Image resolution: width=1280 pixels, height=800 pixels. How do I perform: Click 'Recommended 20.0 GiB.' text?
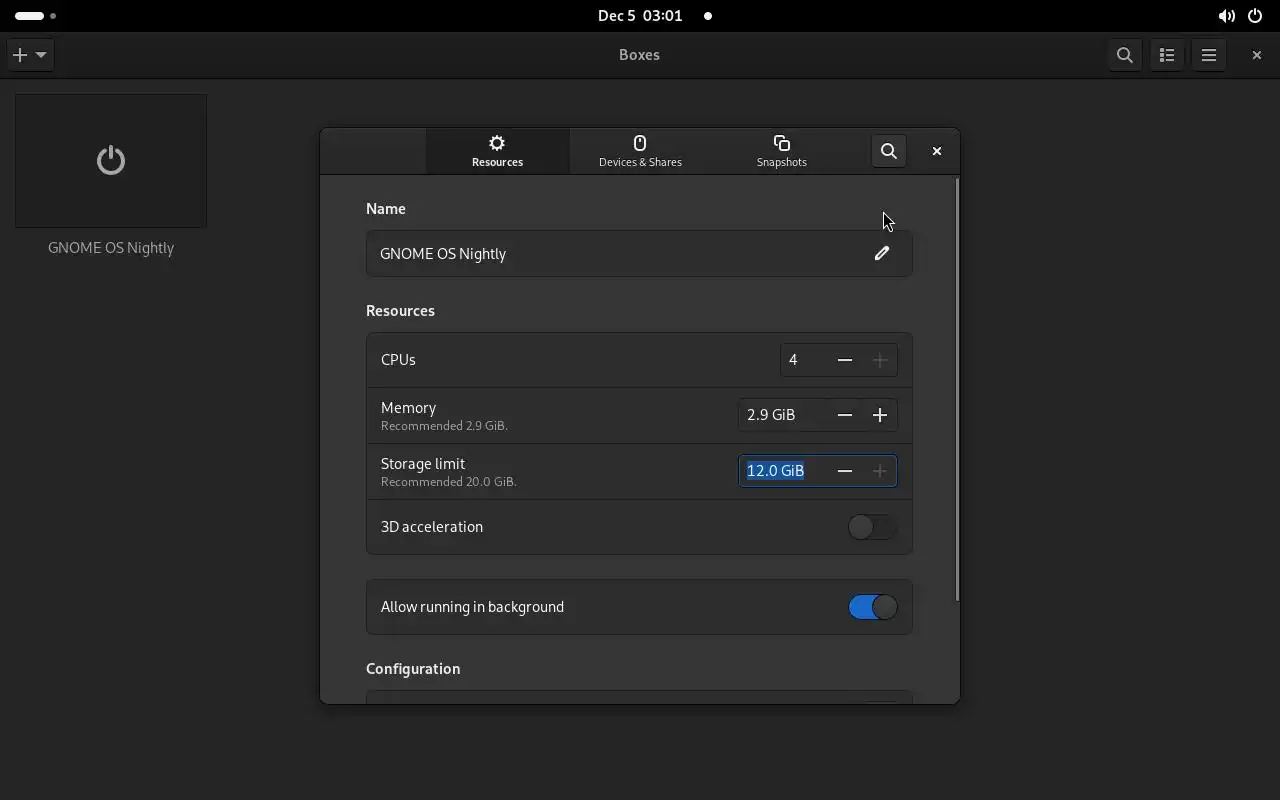pos(449,482)
